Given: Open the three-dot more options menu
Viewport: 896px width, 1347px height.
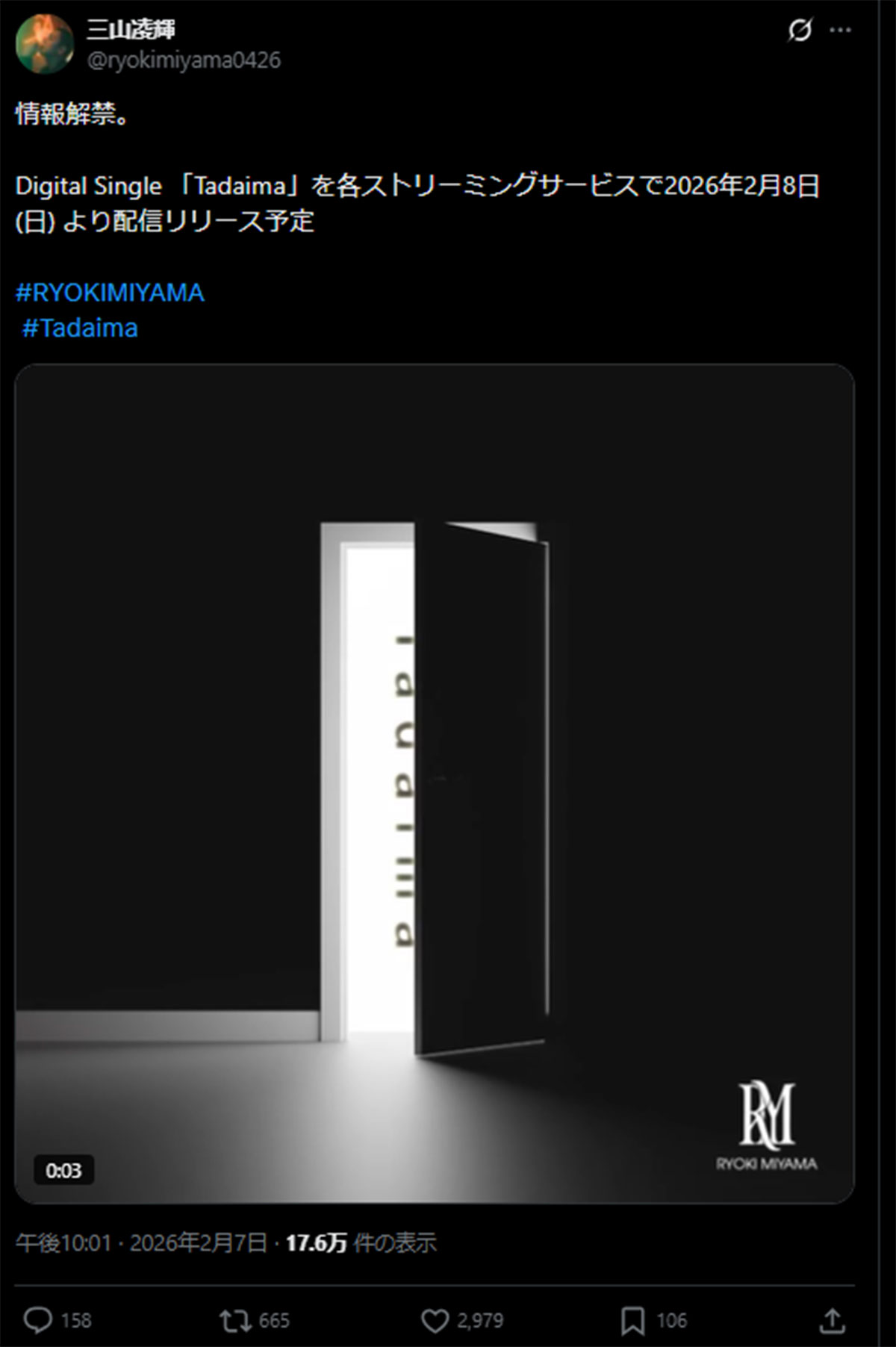Looking at the screenshot, I should 841,31.
